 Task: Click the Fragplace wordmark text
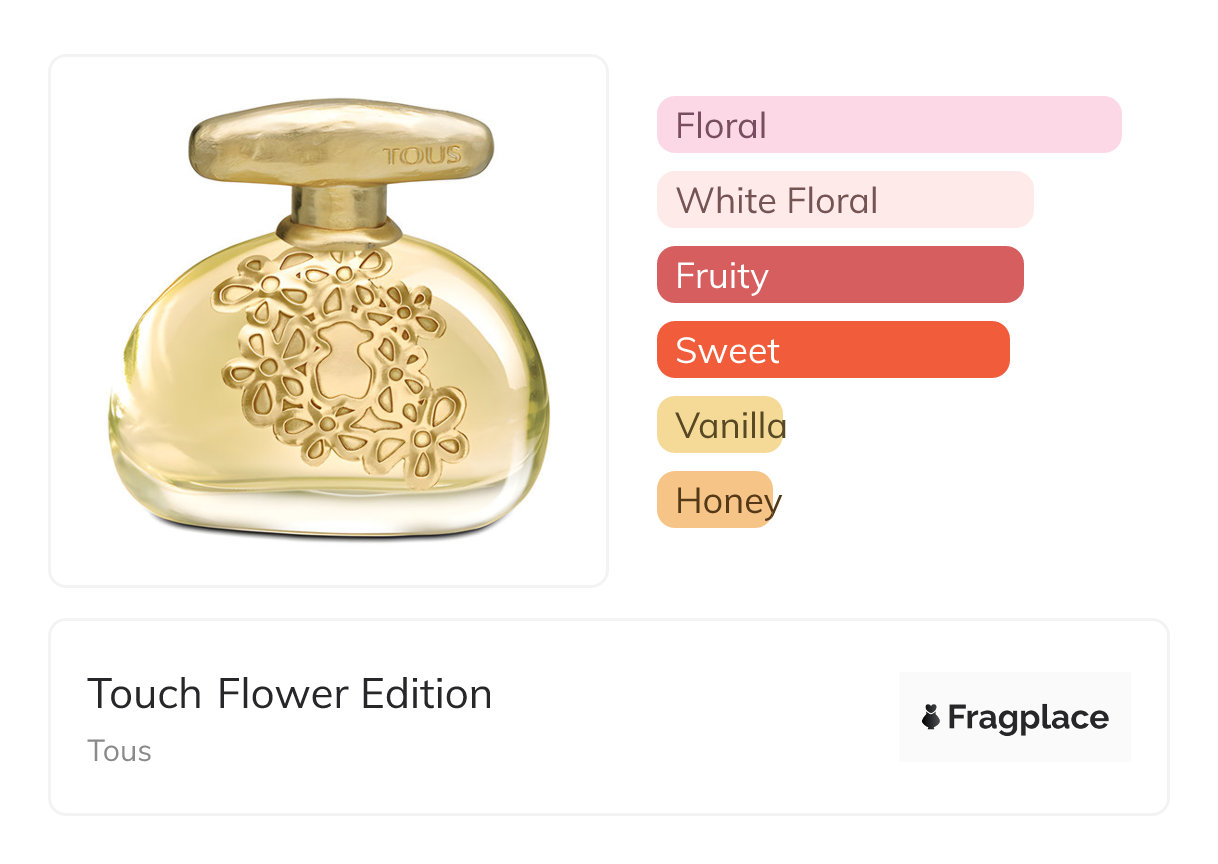(x=1028, y=717)
